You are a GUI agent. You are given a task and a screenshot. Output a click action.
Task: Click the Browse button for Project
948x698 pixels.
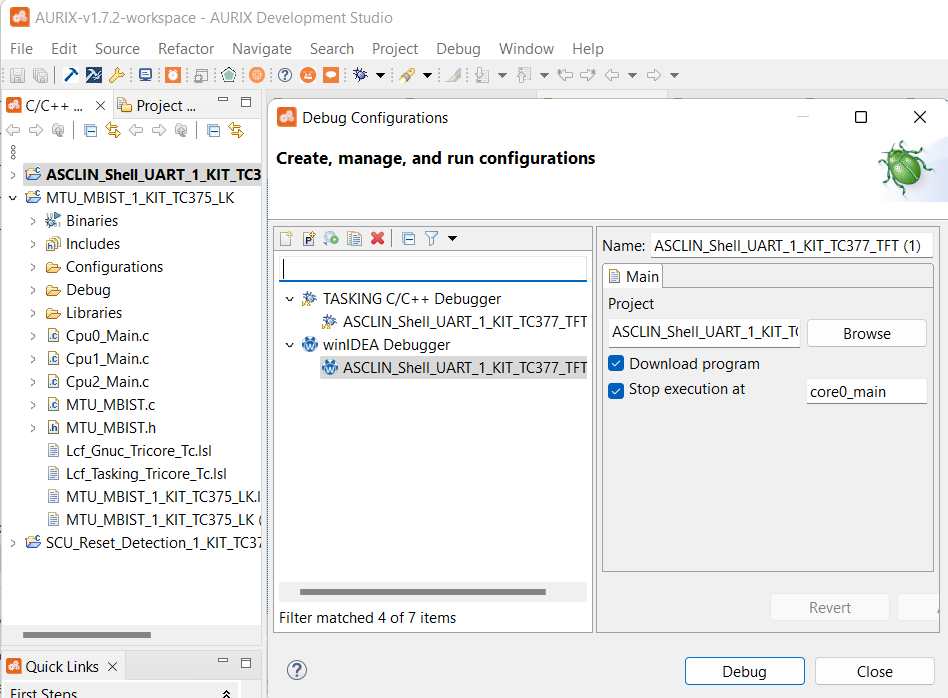(x=866, y=332)
